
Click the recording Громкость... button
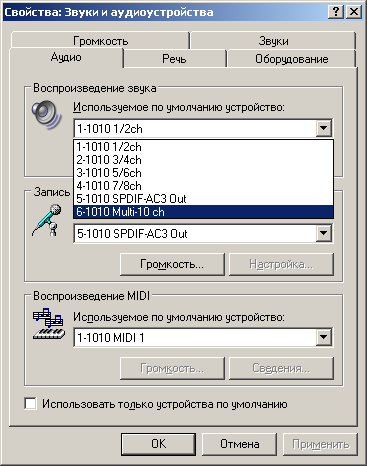(172, 264)
